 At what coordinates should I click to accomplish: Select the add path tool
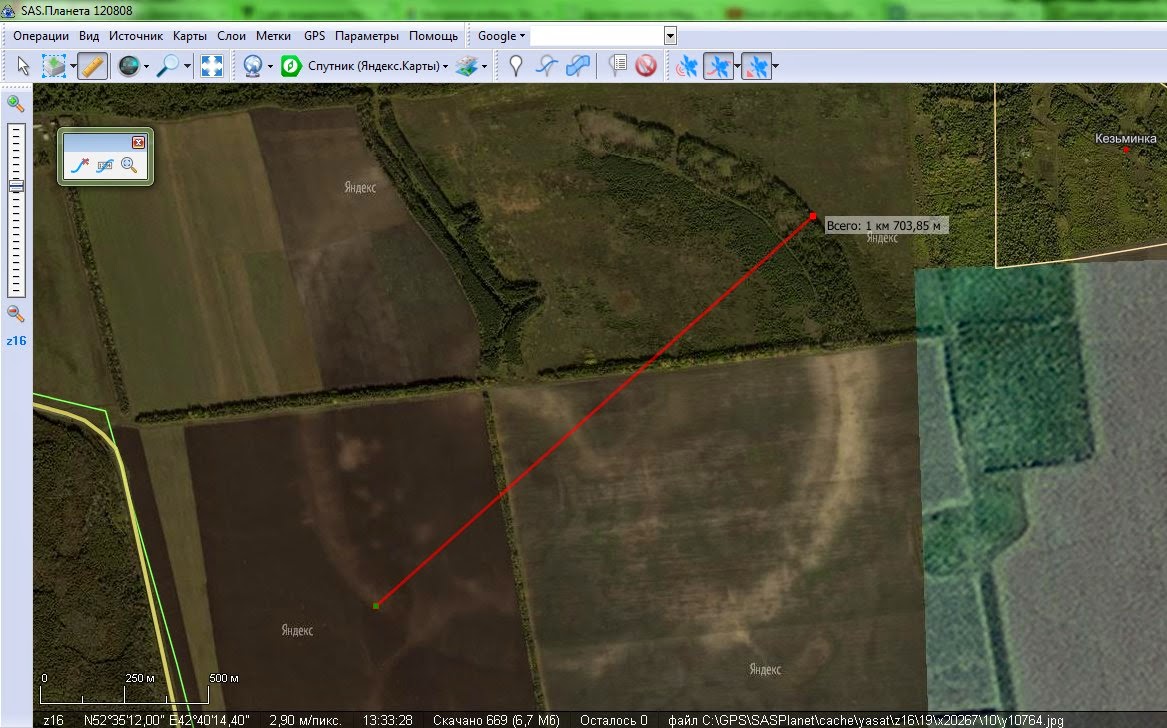click(x=546, y=66)
